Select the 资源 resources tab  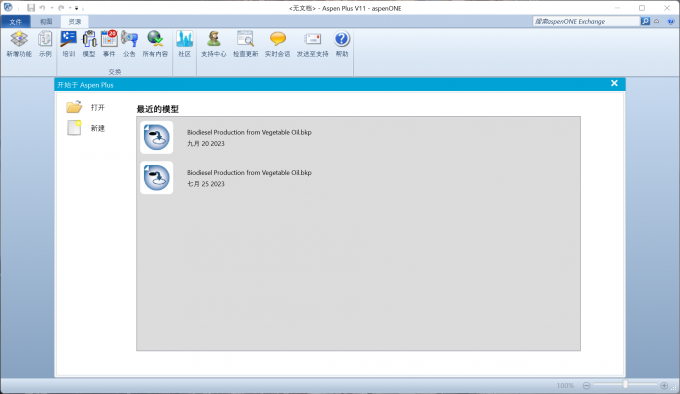tap(75, 21)
